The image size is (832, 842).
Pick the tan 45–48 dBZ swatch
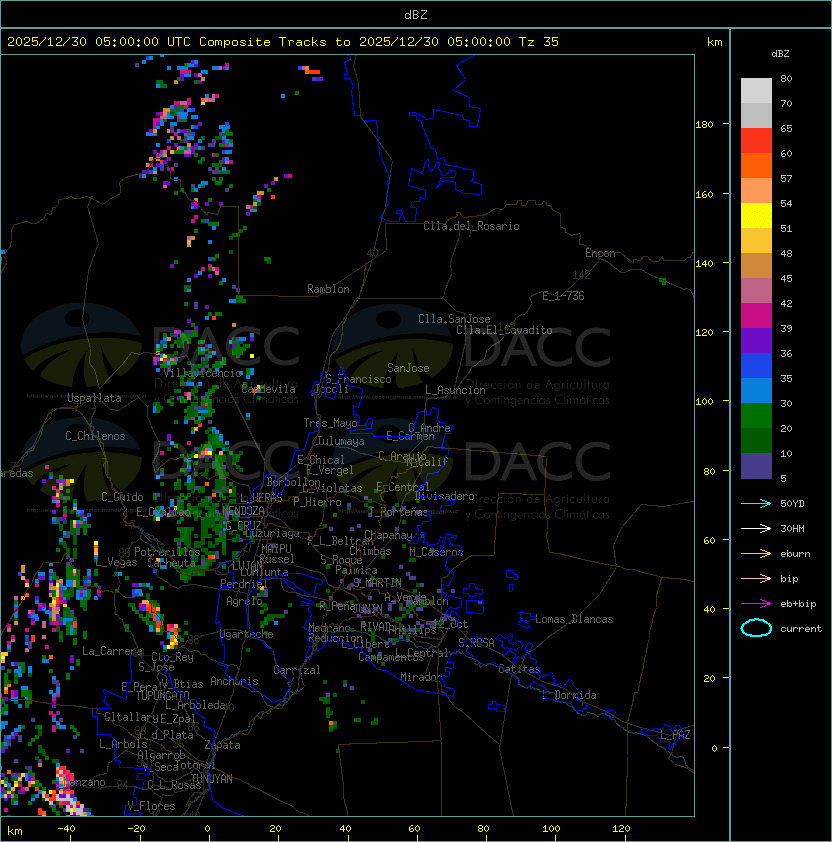click(x=756, y=265)
